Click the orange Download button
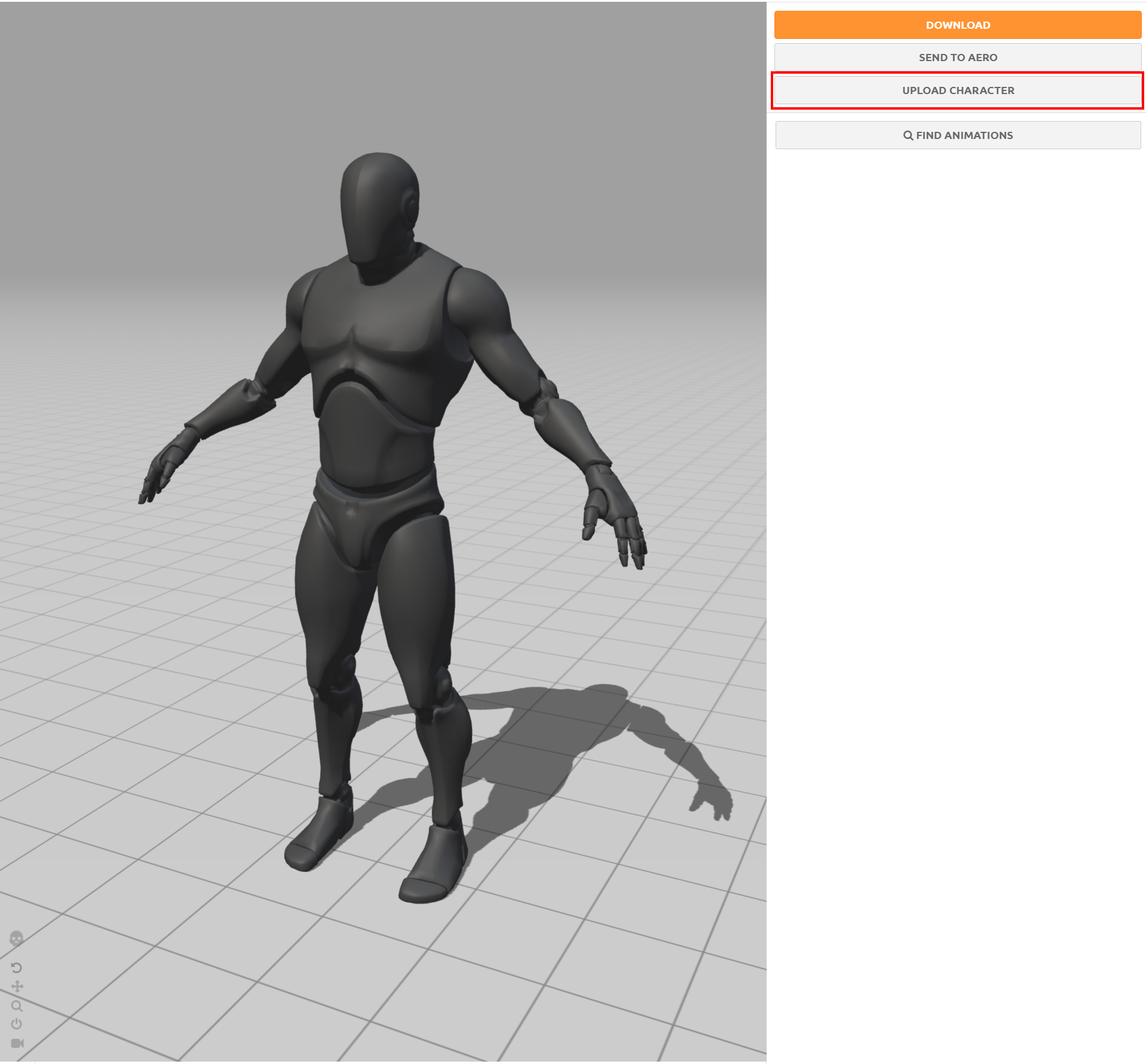Screen dimensions: 1146x1064 coord(957,25)
